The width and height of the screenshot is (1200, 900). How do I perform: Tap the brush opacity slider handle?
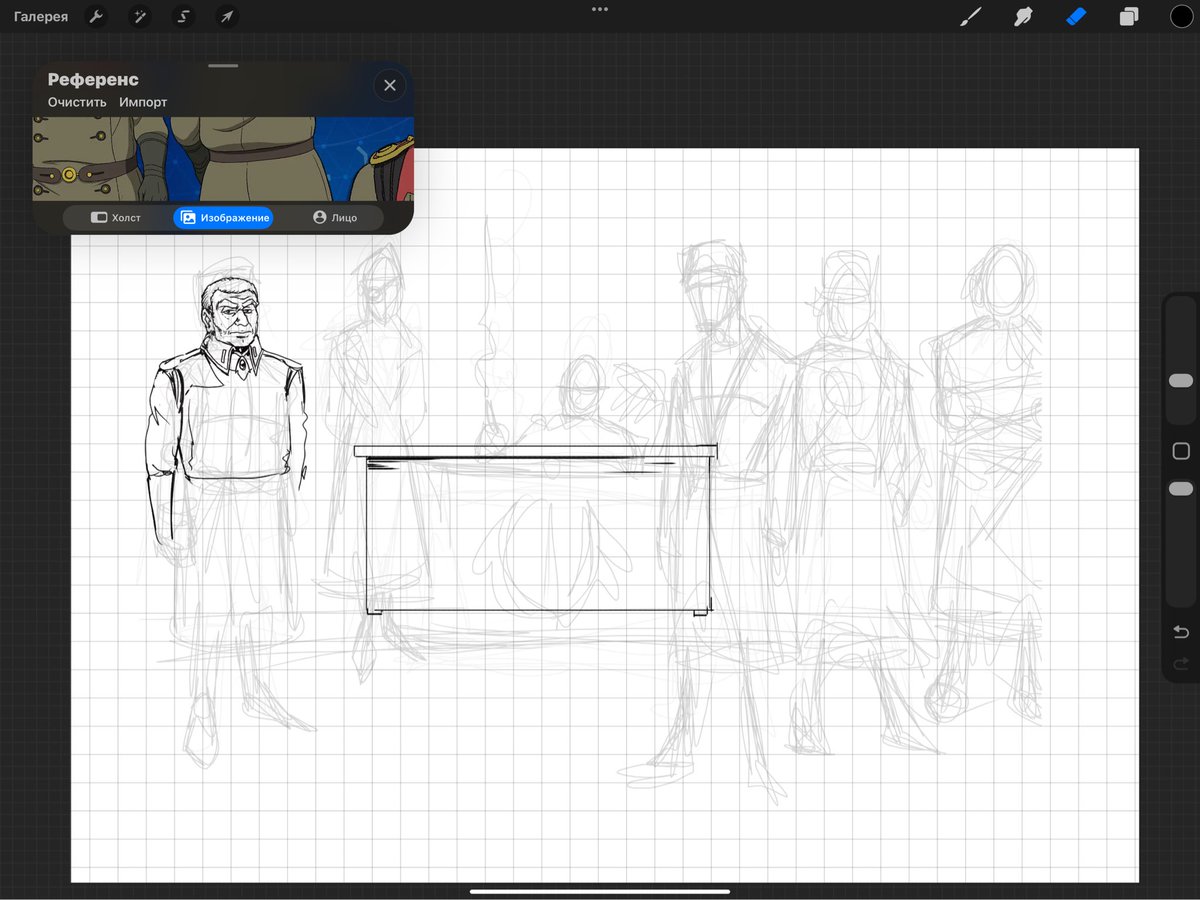coord(1181,488)
